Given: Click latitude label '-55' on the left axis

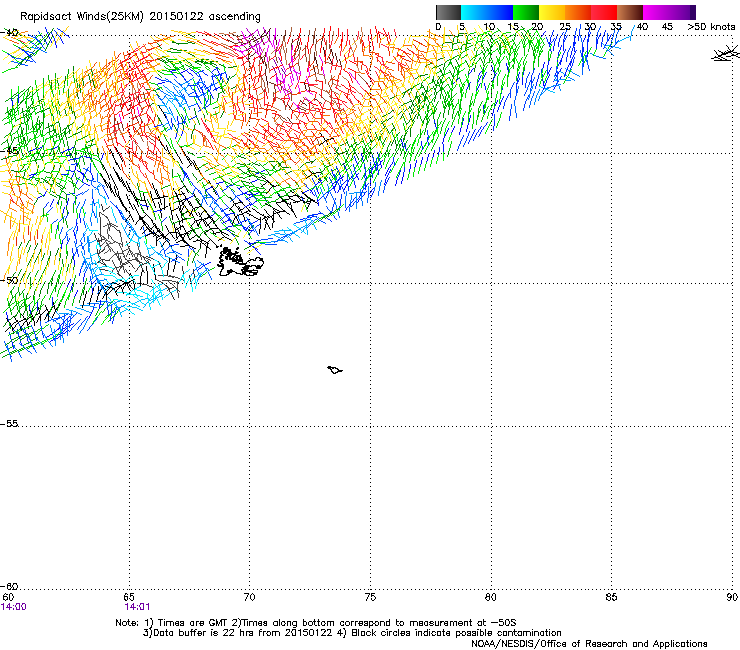Looking at the screenshot, I should pyautogui.click(x=9, y=424).
